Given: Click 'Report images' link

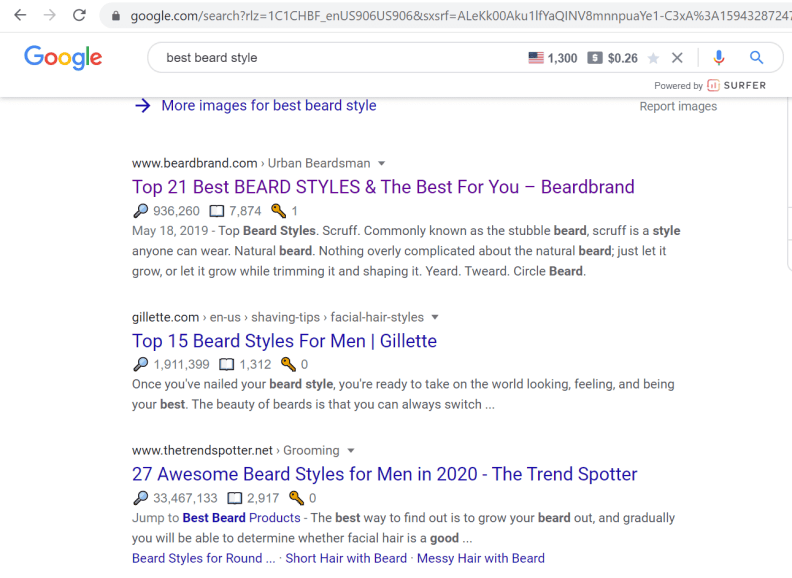Looking at the screenshot, I should (x=678, y=107).
